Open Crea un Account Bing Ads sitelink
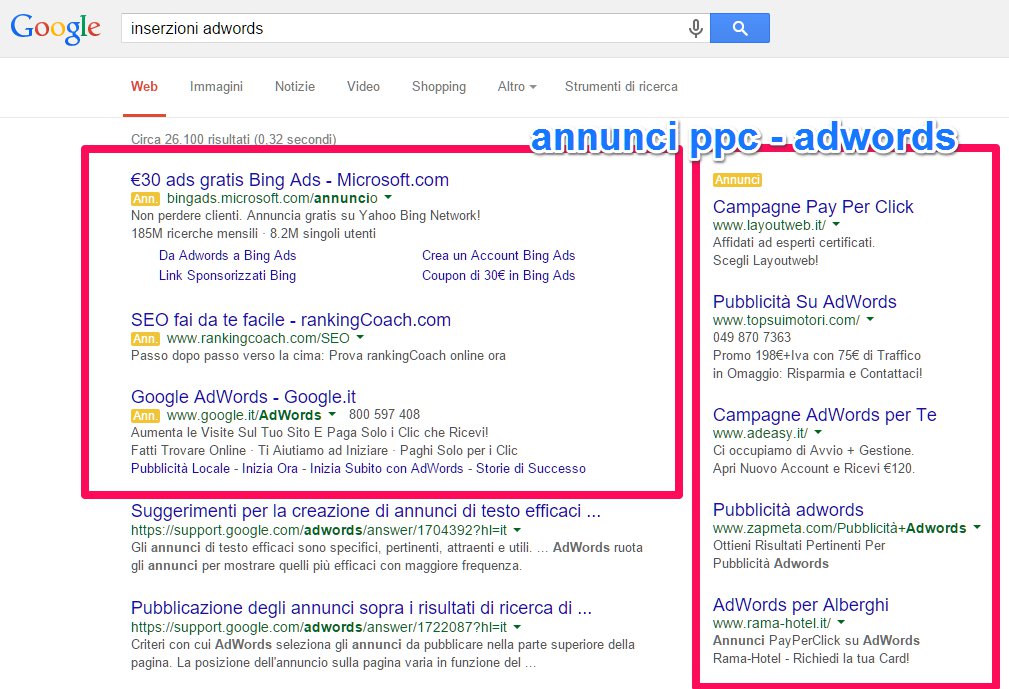 click(499, 255)
